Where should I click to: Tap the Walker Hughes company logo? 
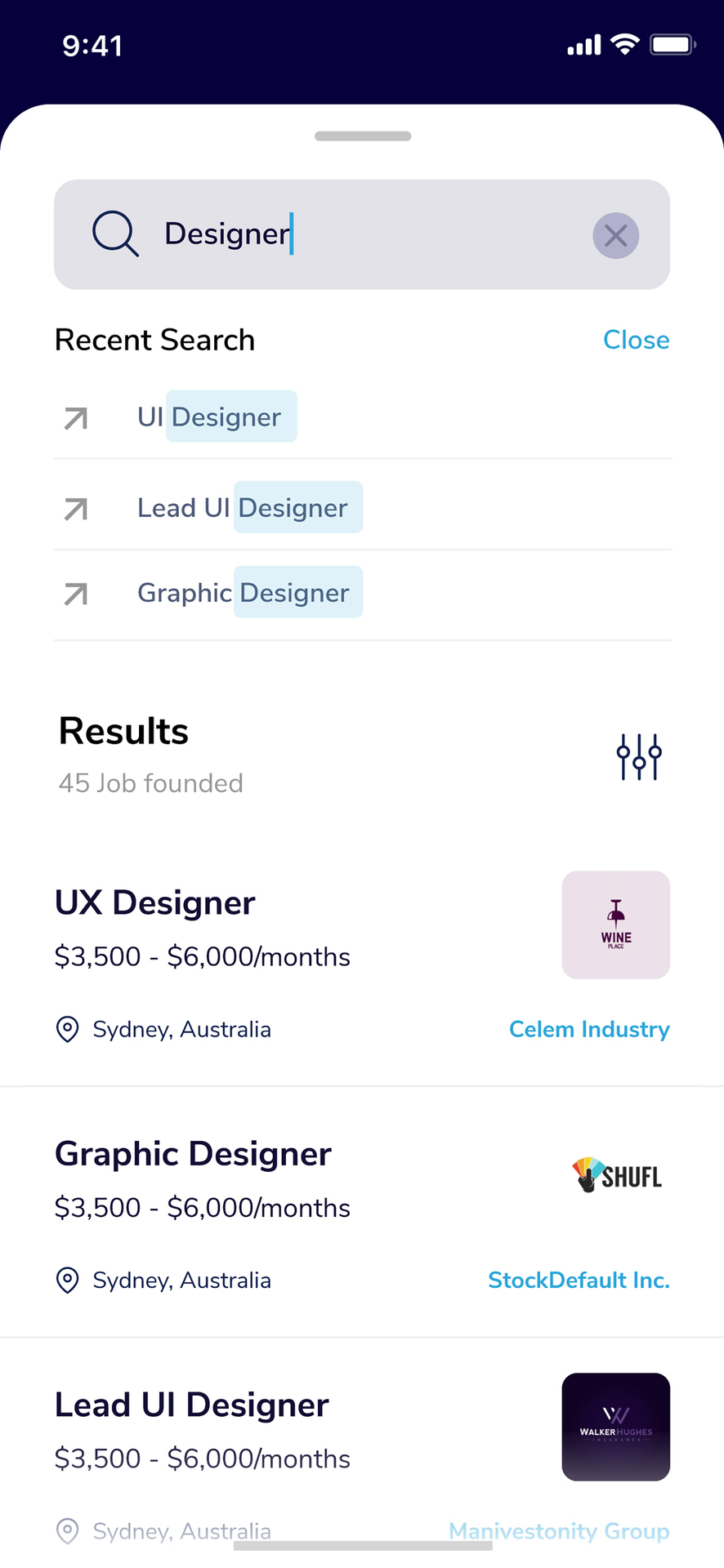pyautogui.click(x=616, y=1427)
